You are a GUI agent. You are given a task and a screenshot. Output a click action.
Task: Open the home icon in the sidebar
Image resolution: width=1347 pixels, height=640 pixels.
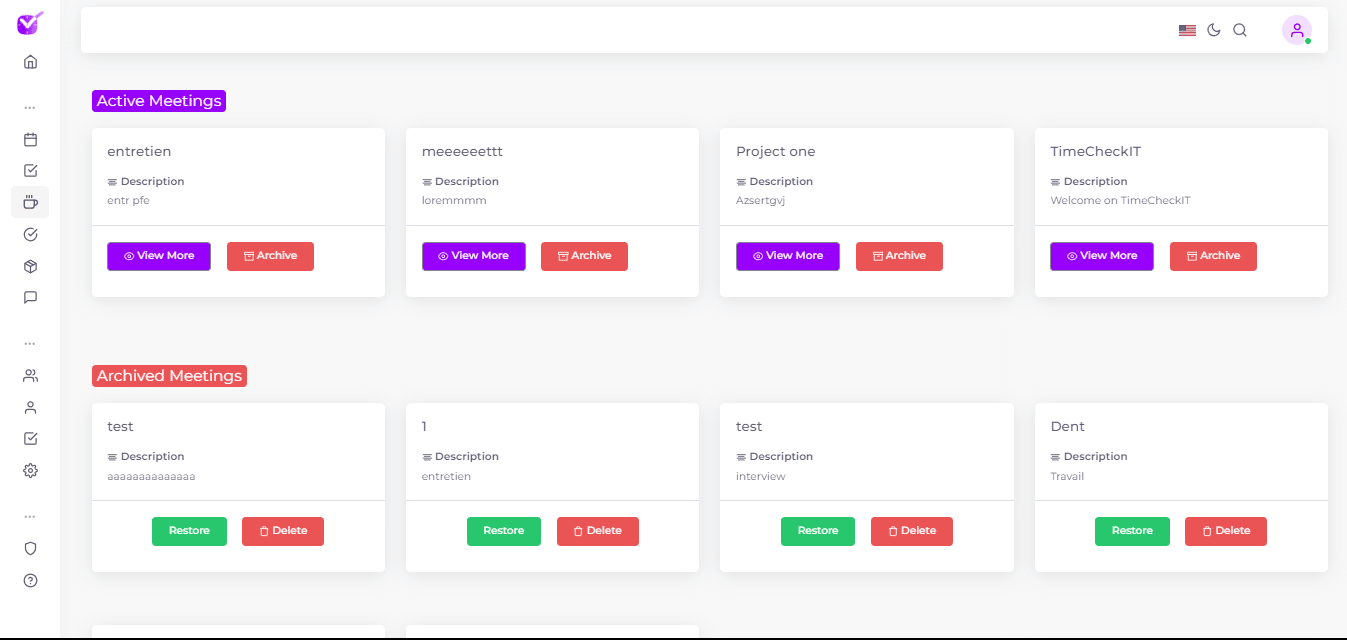point(30,62)
